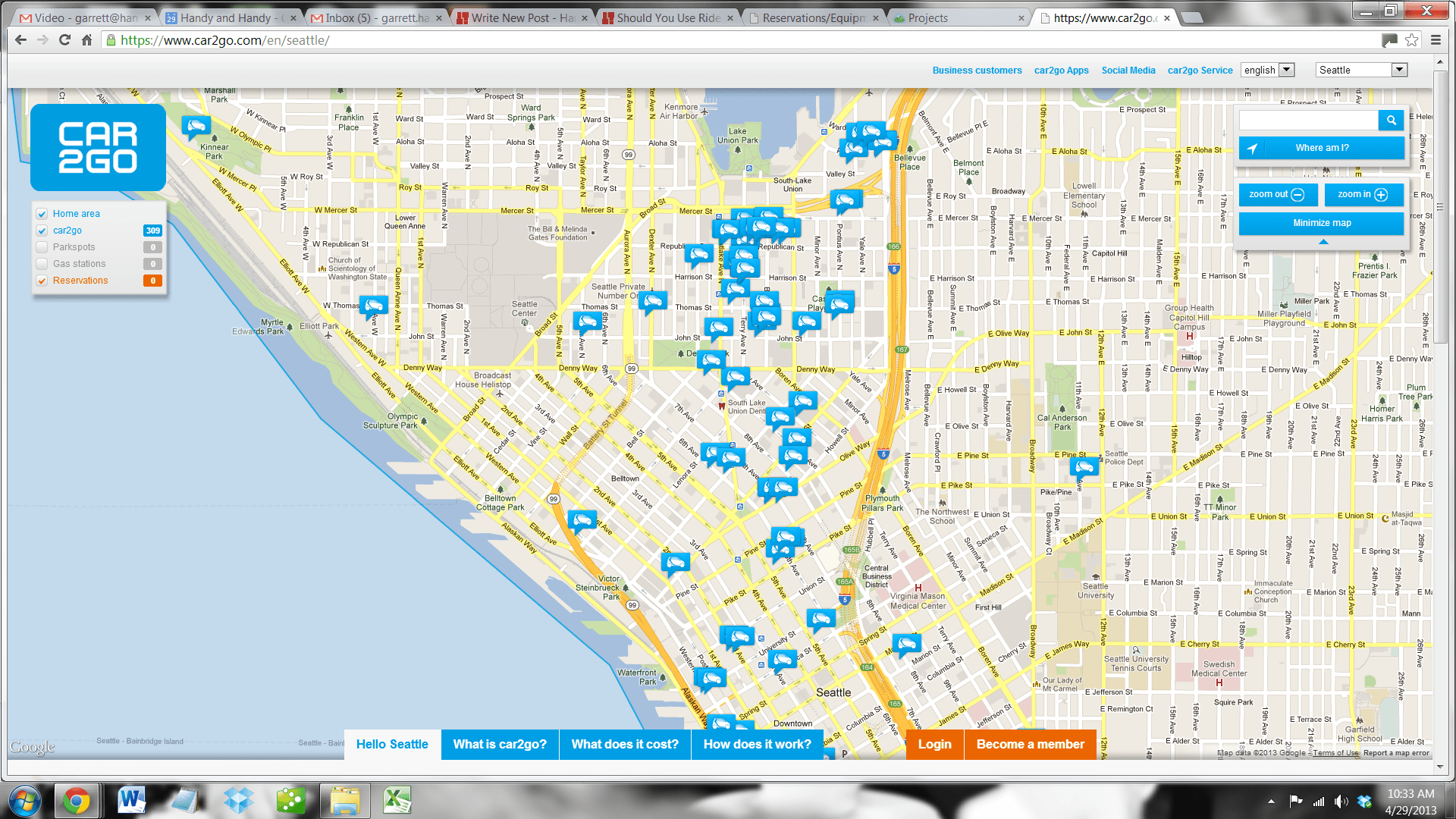Switch to the Inbox (5) tab
1456x819 pixels.
click(377, 17)
